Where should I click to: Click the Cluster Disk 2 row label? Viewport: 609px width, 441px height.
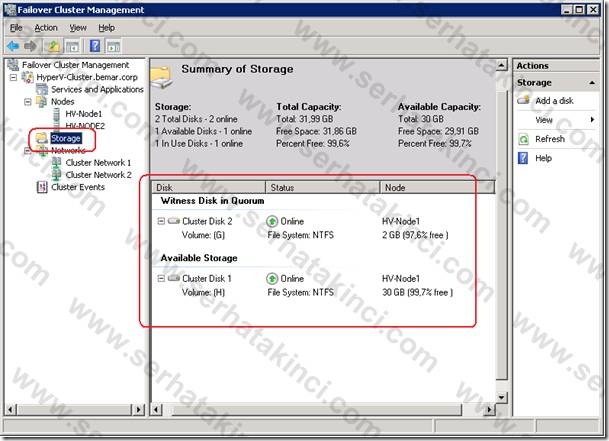click(207, 221)
